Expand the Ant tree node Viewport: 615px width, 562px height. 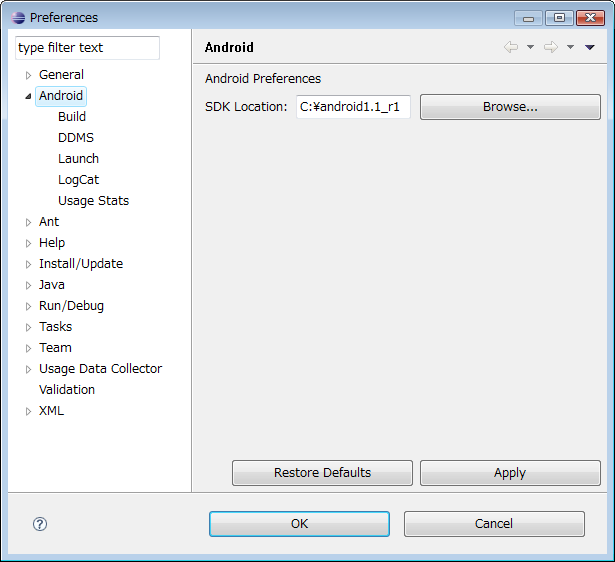point(28,222)
